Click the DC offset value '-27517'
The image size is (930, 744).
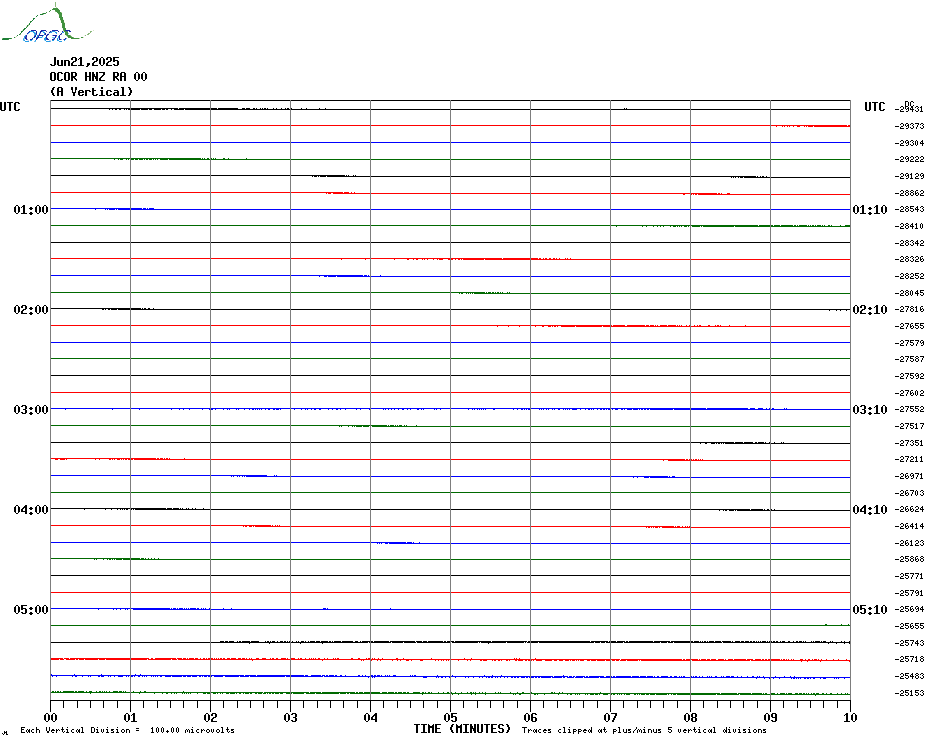tap(909, 426)
